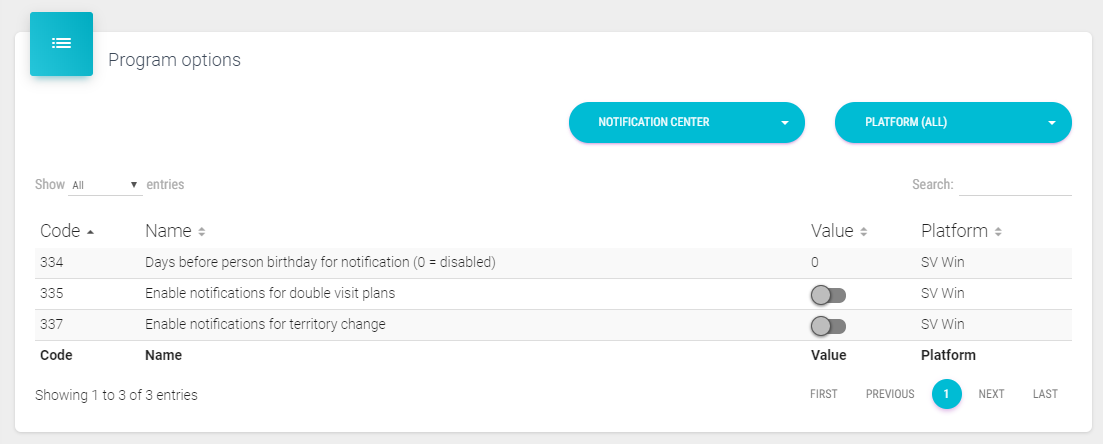Click the Previous page link
1103x444 pixels.
coord(890,394)
